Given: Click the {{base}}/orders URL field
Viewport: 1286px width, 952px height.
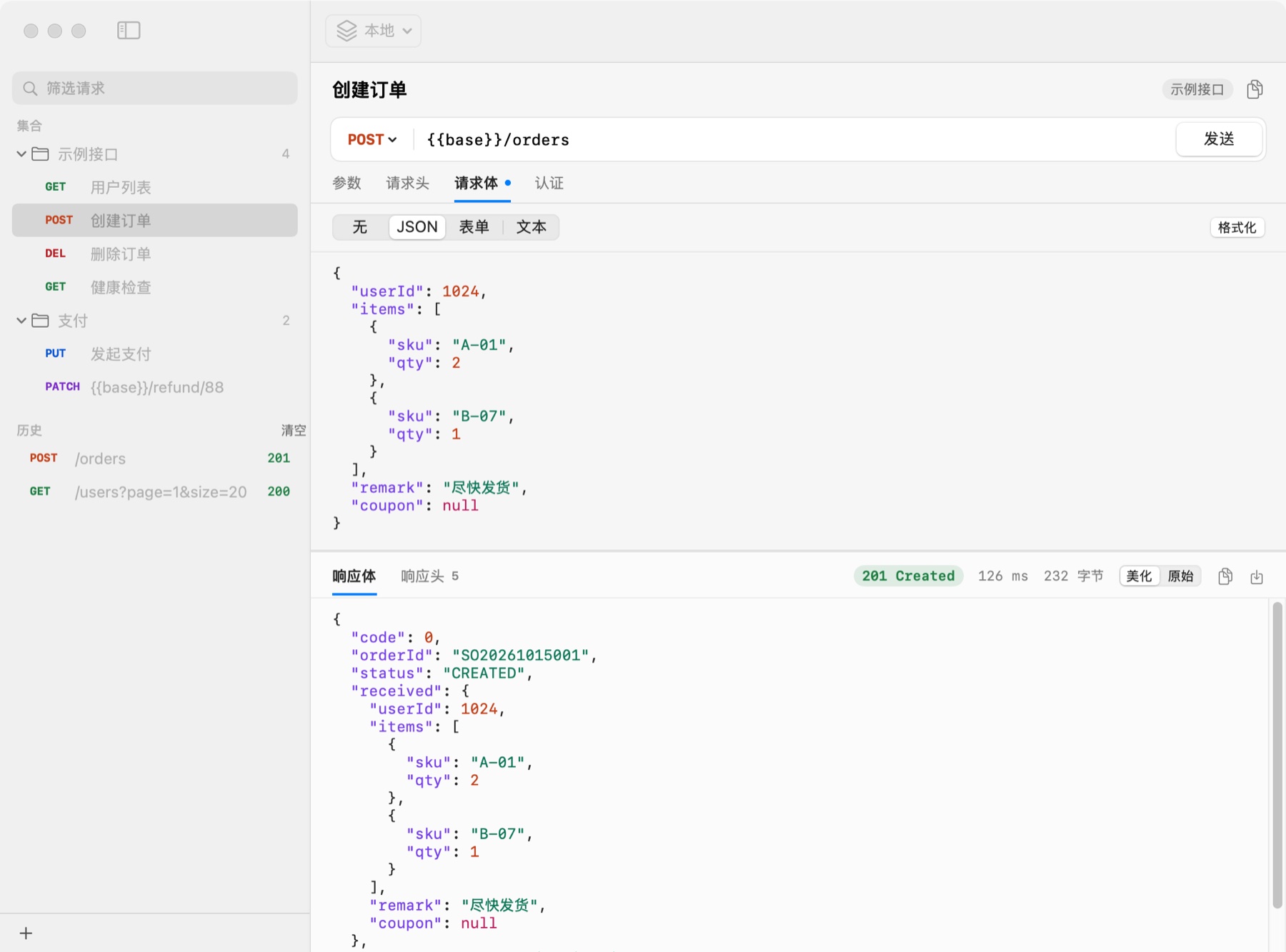Looking at the screenshot, I should 793,139.
